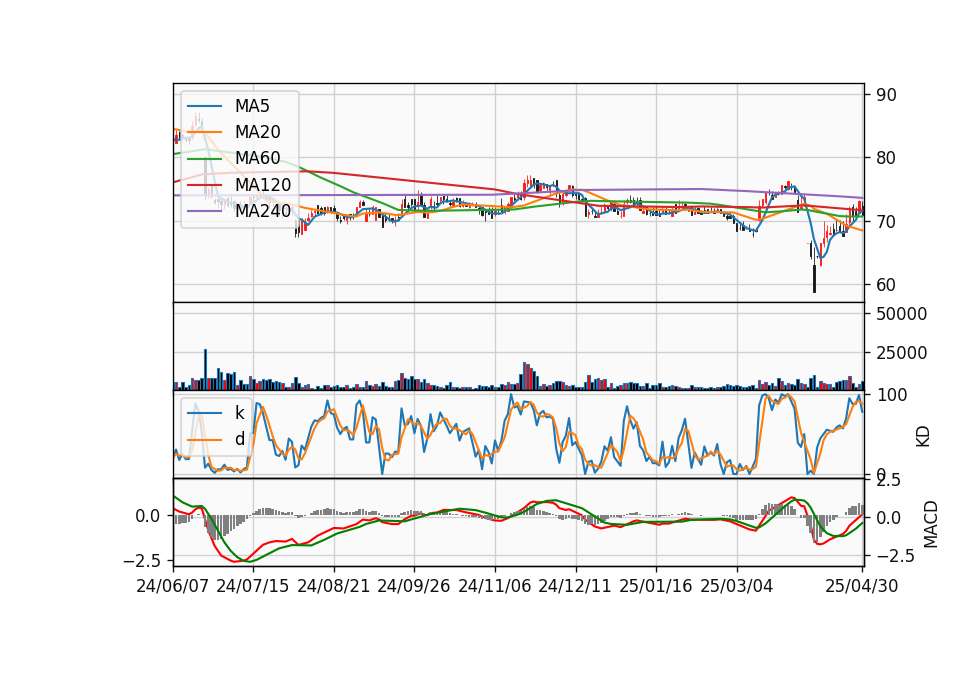The height and width of the screenshot is (690, 960).
Task: Click the 24/11/06 date axis label
Action: (x=495, y=586)
